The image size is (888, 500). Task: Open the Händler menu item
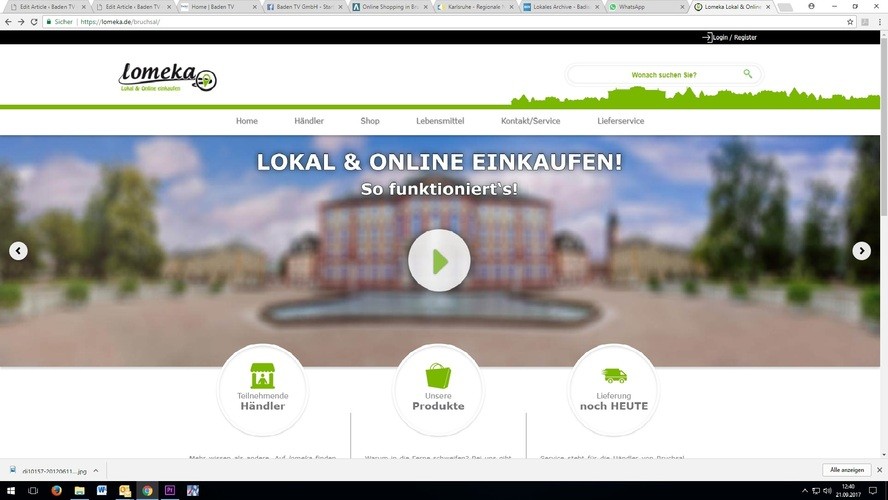(x=309, y=121)
